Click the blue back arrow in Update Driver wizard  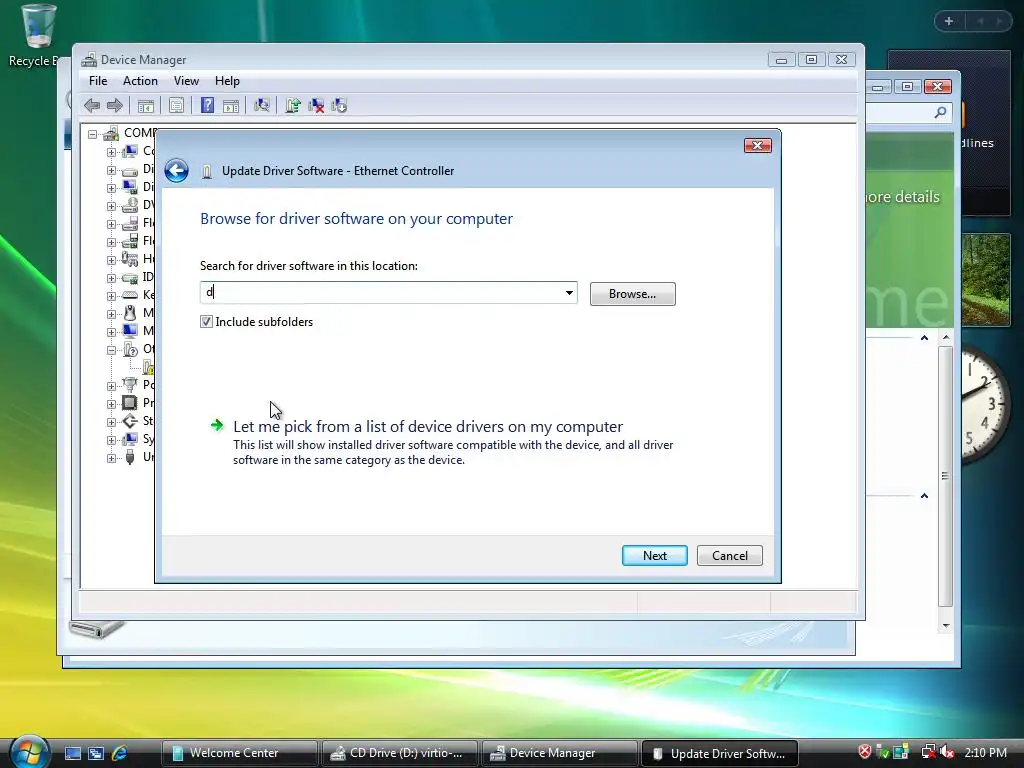(x=176, y=171)
